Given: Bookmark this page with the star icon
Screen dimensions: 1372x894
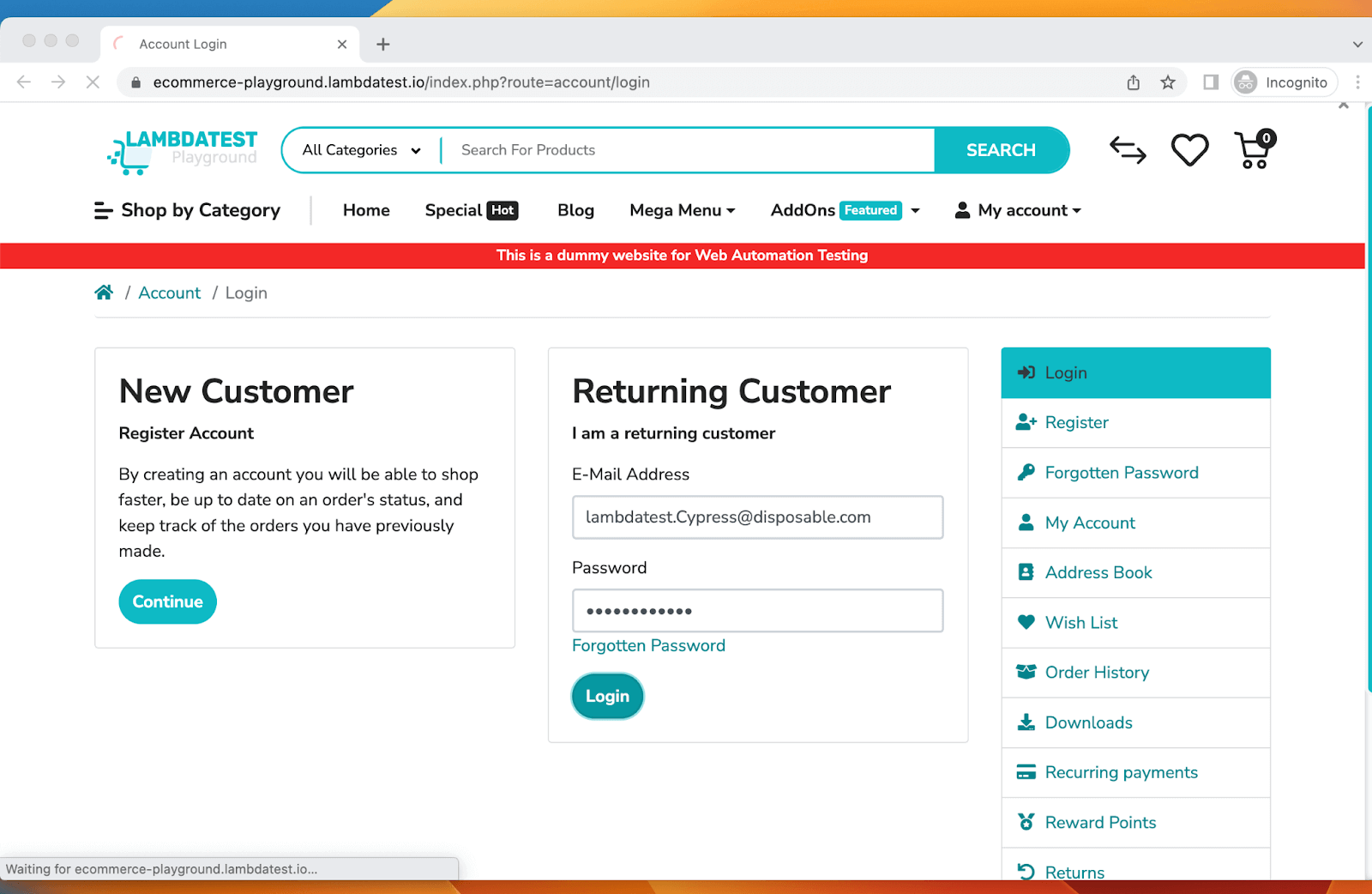Looking at the screenshot, I should (x=1168, y=82).
